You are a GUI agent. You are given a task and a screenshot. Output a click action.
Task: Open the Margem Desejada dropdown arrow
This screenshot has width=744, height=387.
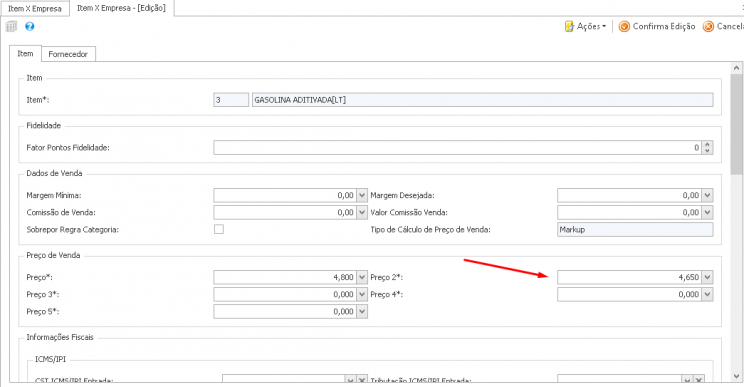707,195
